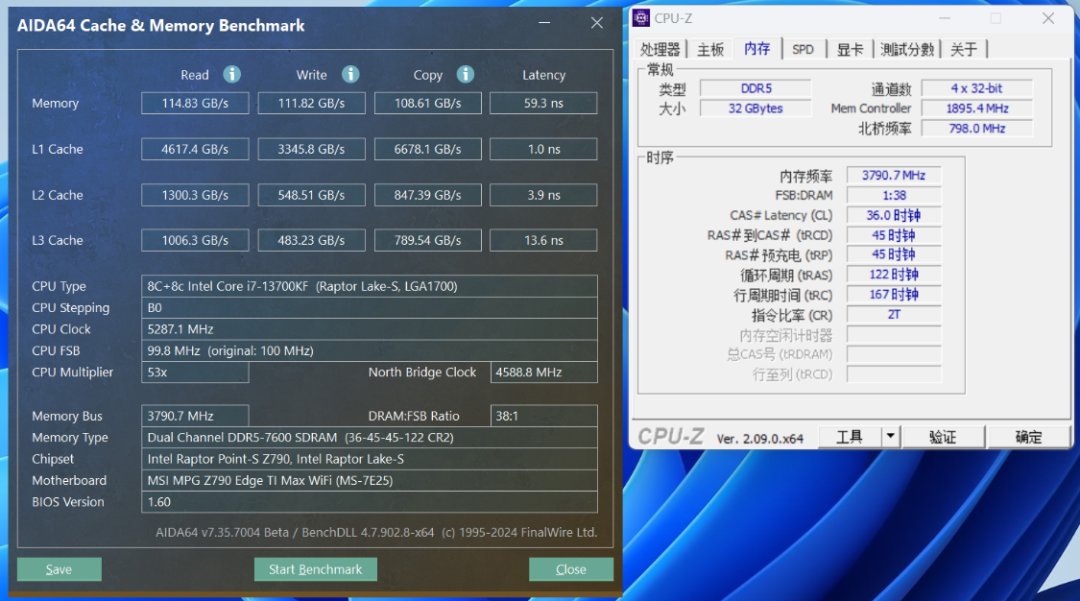Click Memory Copy value 108.61 GB/s
The image size is (1080, 601).
pyautogui.click(x=428, y=103)
